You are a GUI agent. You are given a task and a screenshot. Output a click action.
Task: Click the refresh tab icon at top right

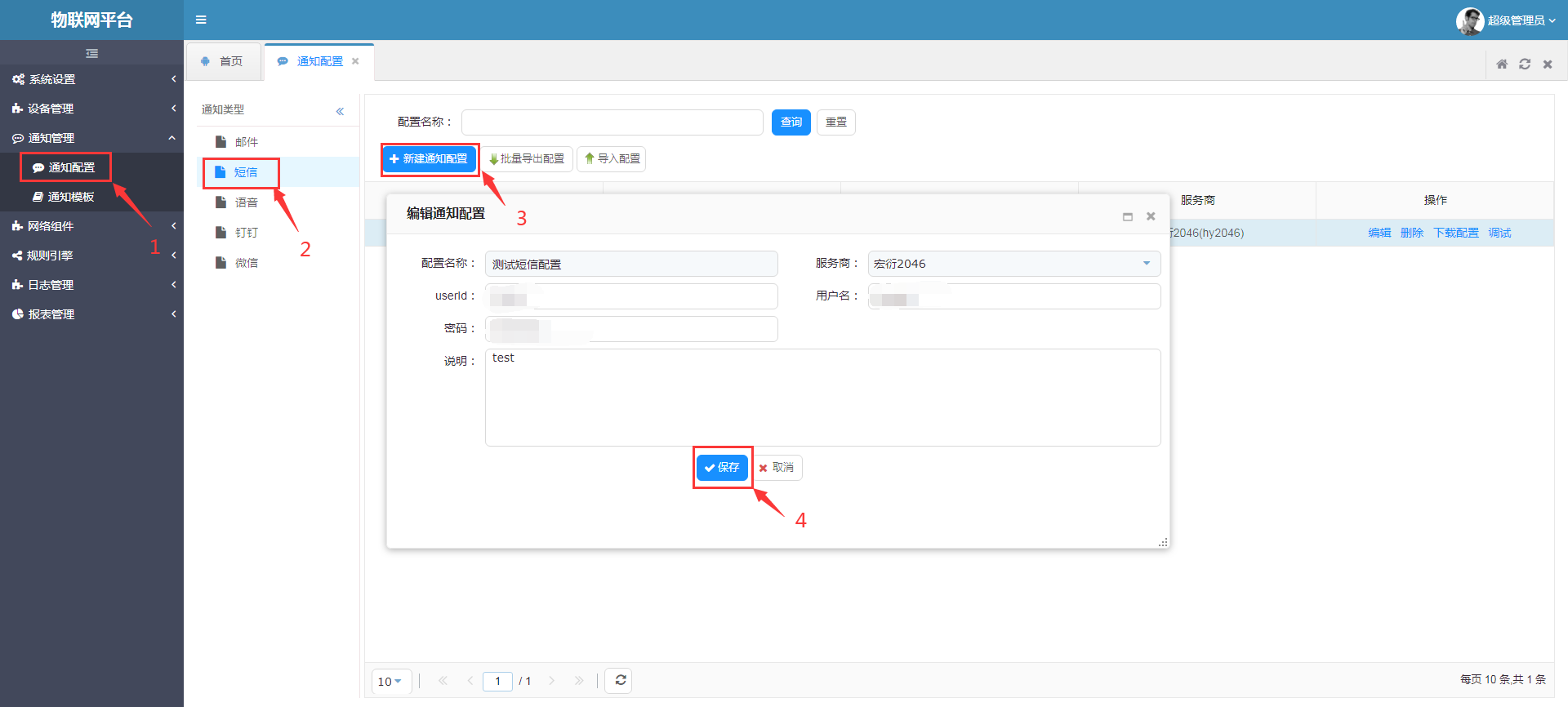1525,64
